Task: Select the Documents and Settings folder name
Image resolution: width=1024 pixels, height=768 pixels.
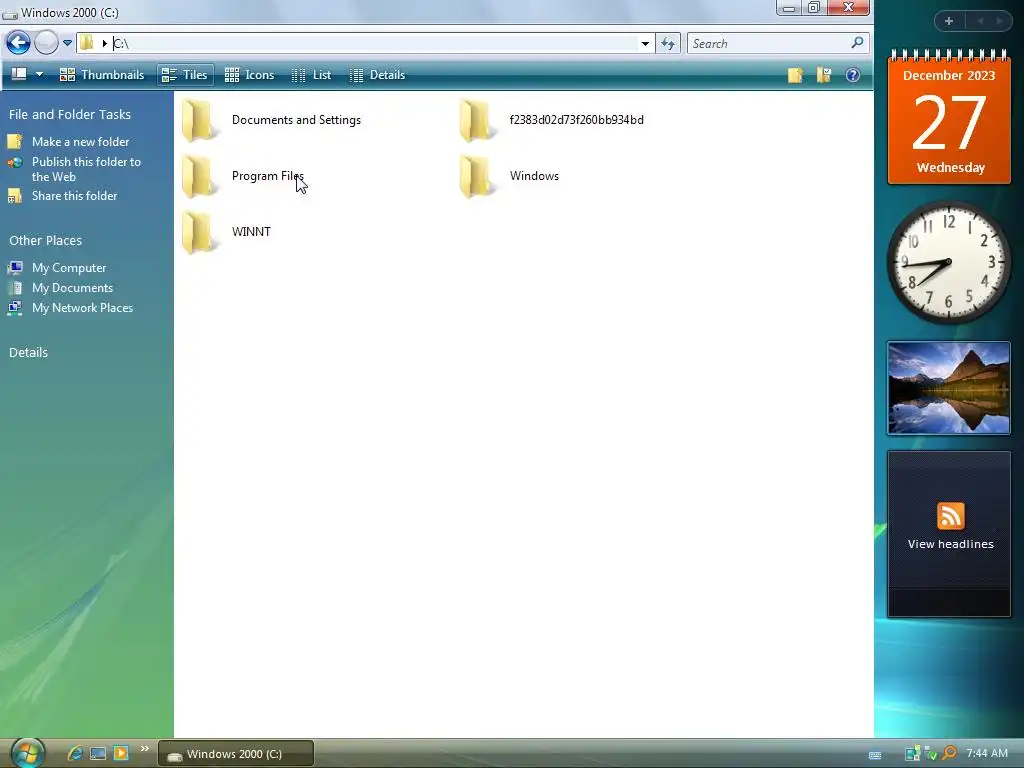Action: (x=296, y=120)
